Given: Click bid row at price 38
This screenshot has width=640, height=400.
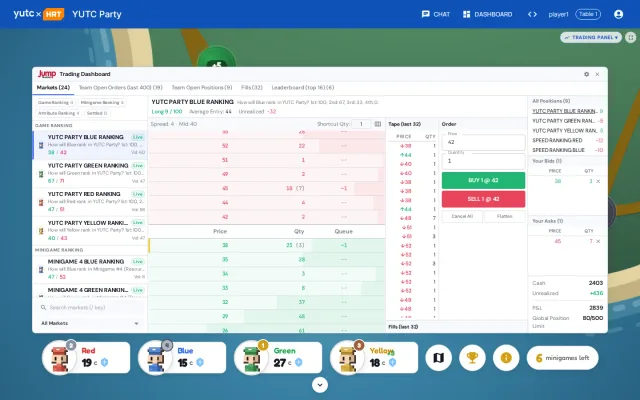Looking at the screenshot, I should [x=267, y=245].
